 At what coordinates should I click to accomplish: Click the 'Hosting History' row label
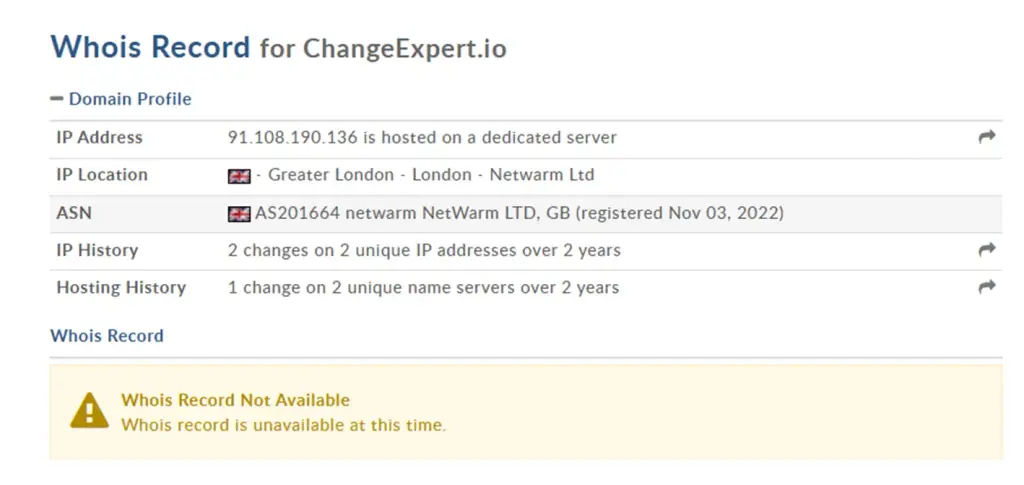coord(121,287)
